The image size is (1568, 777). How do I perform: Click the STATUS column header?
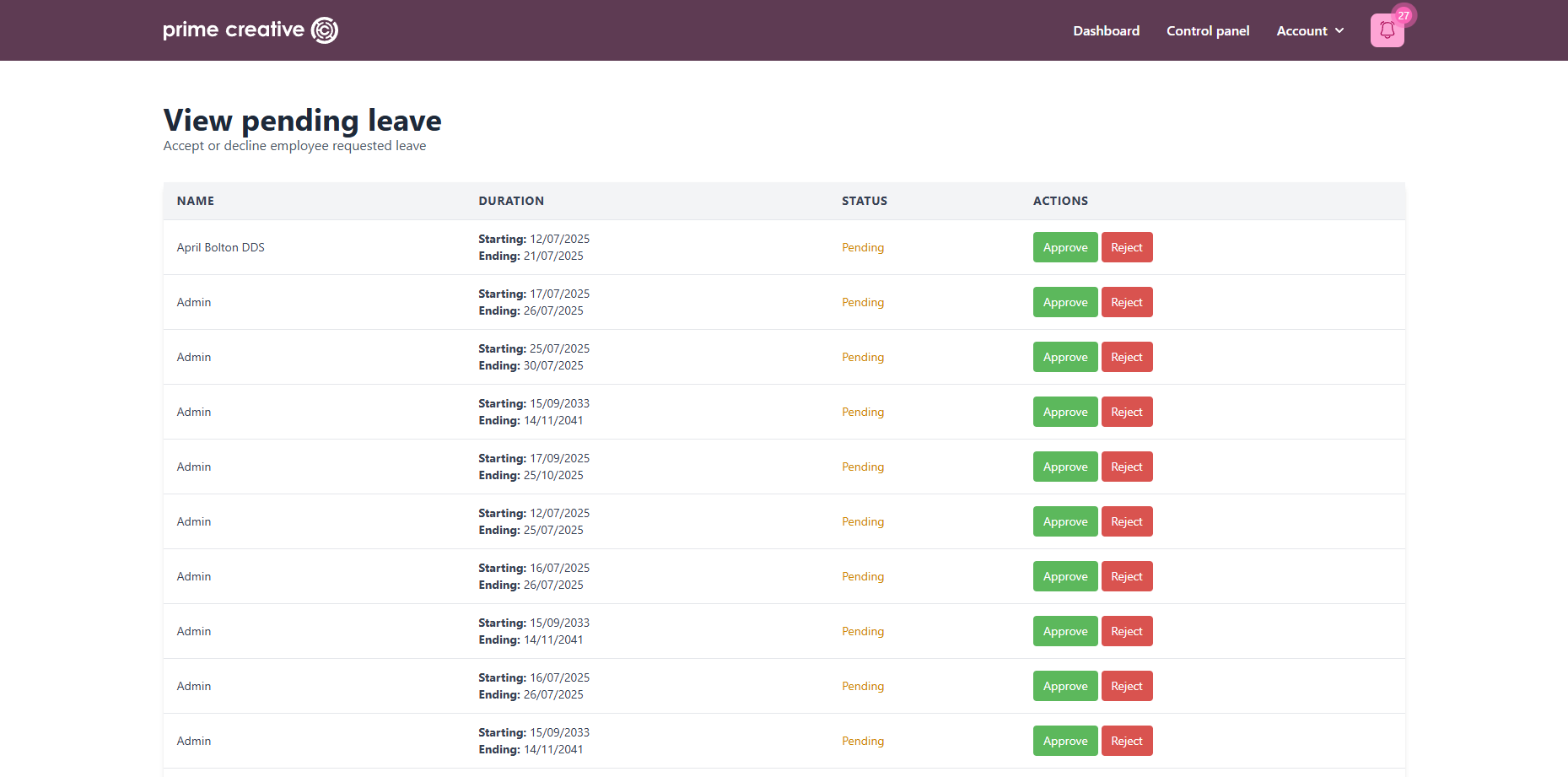point(864,201)
